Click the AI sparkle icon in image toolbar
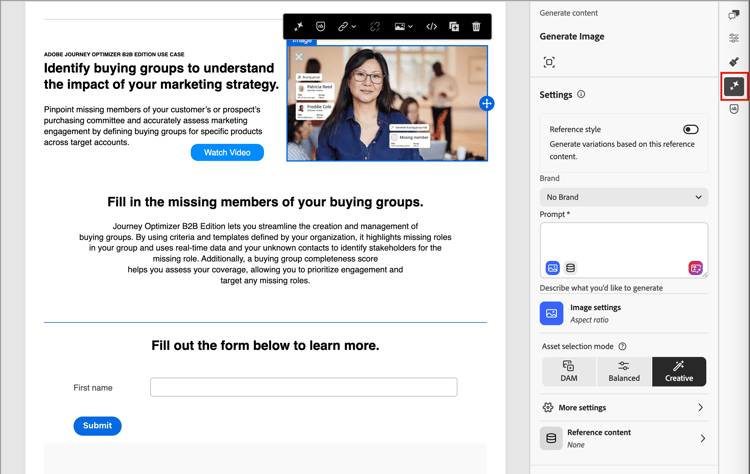The height and width of the screenshot is (474, 750). coord(298,26)
